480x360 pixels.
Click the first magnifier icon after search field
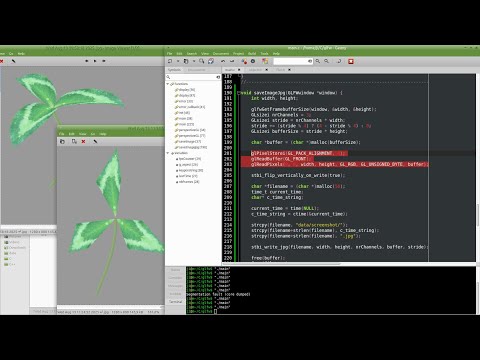click(318, 61)
